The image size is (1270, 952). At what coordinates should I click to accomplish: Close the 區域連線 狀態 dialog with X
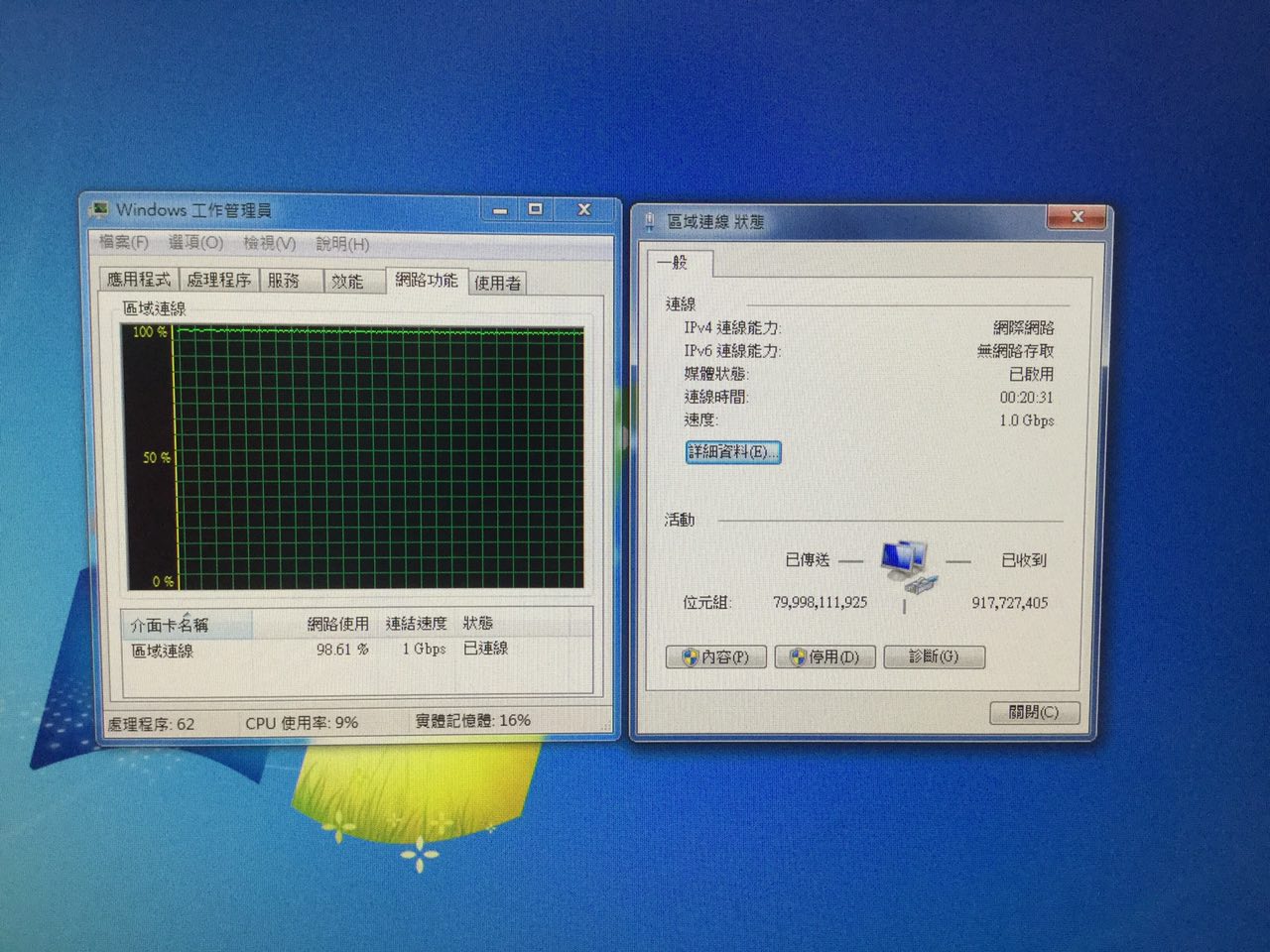(1077, 217)
